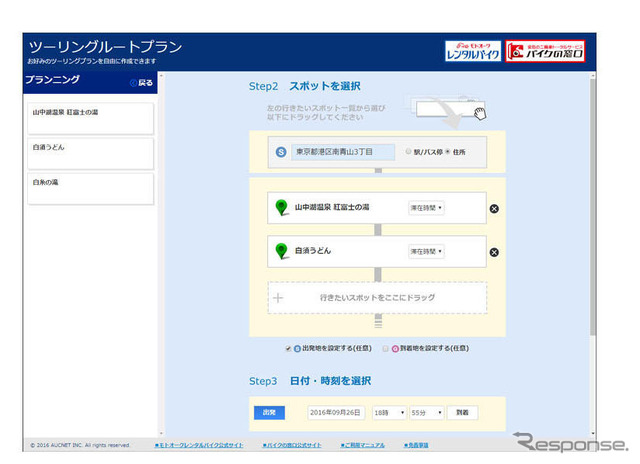Open バイクの窓口公式サイト footer link
The height and width of the screenshot is (464, 640).
pos(292,445)
